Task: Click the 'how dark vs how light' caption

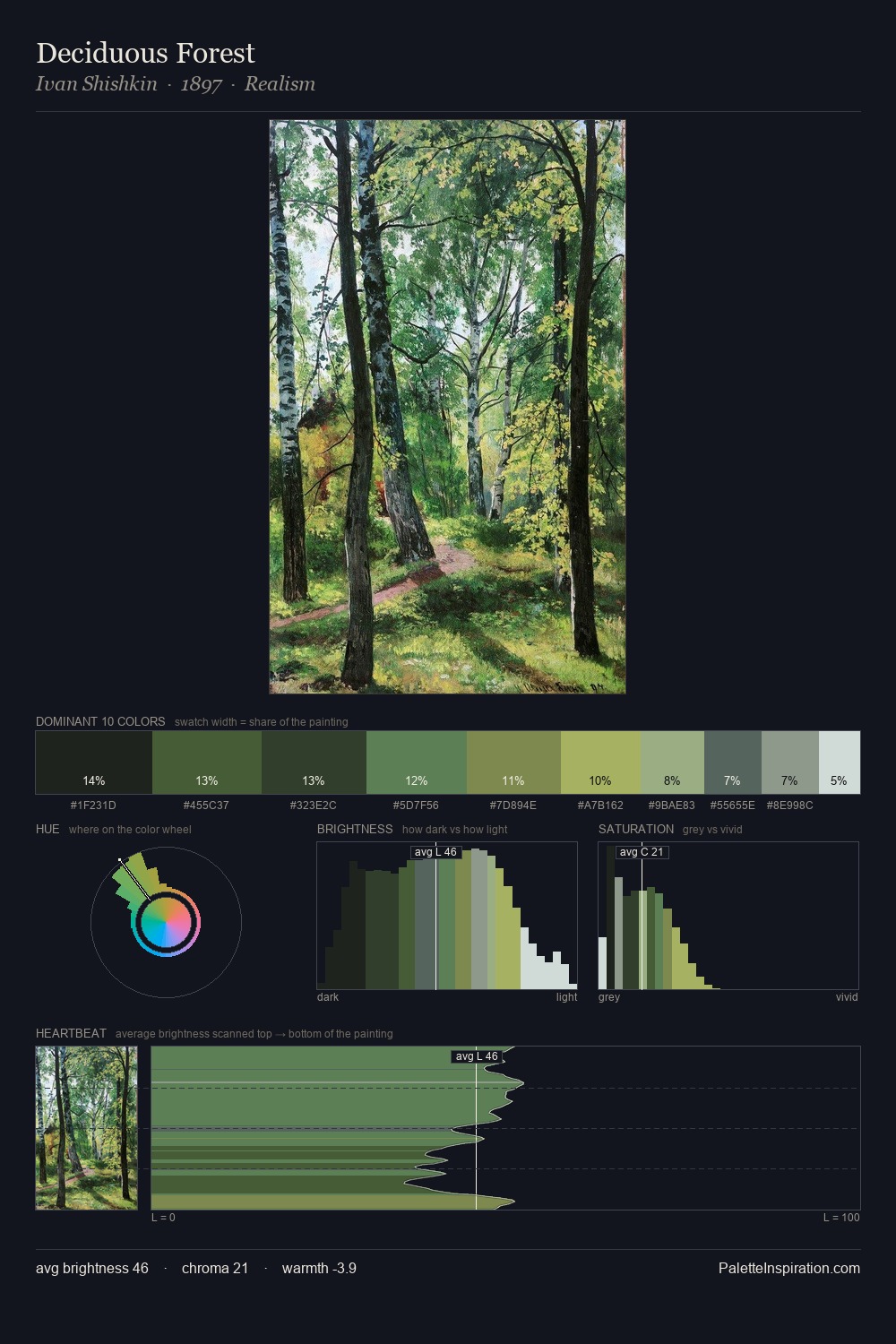Action: pyautogui.click(x=455, y=830)
